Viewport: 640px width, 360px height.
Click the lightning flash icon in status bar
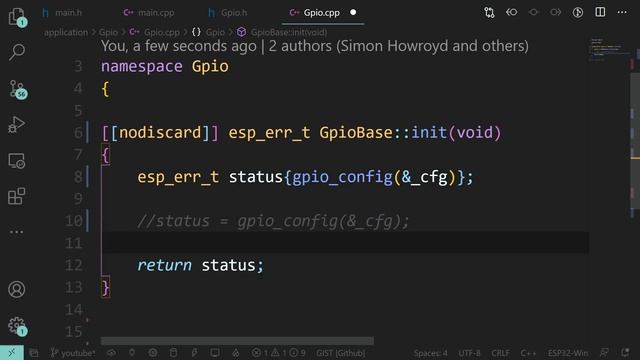(x=194, y=353)
